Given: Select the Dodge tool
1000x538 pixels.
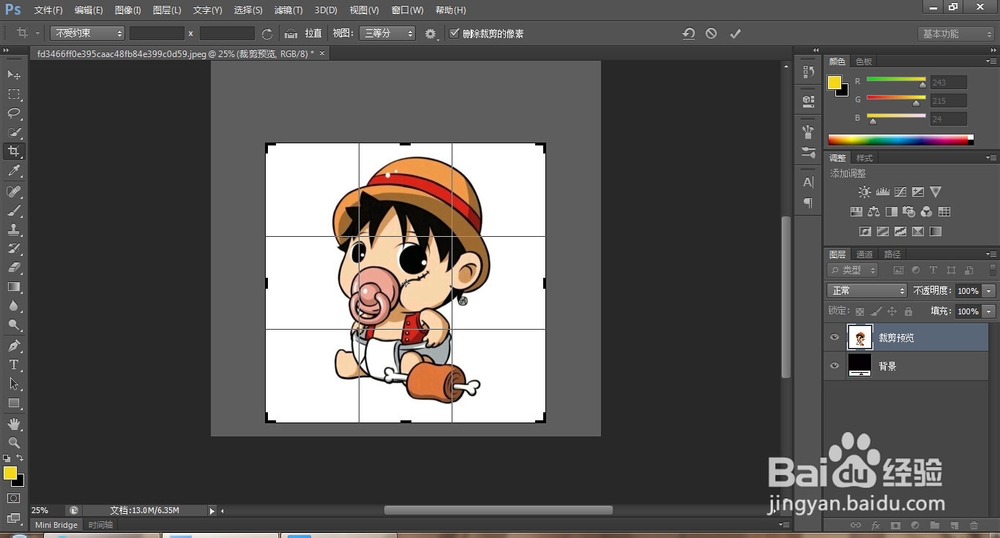Looking at the screenshot, I should (13, 325).
